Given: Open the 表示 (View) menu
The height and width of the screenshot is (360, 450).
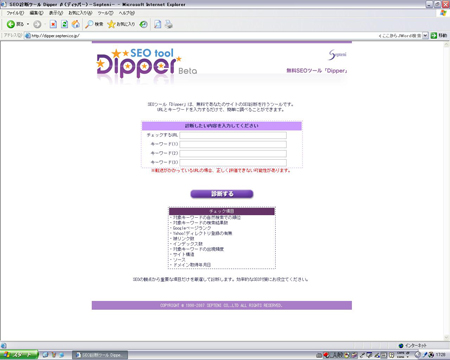Looking at the screenshot, I should [56, 13].
